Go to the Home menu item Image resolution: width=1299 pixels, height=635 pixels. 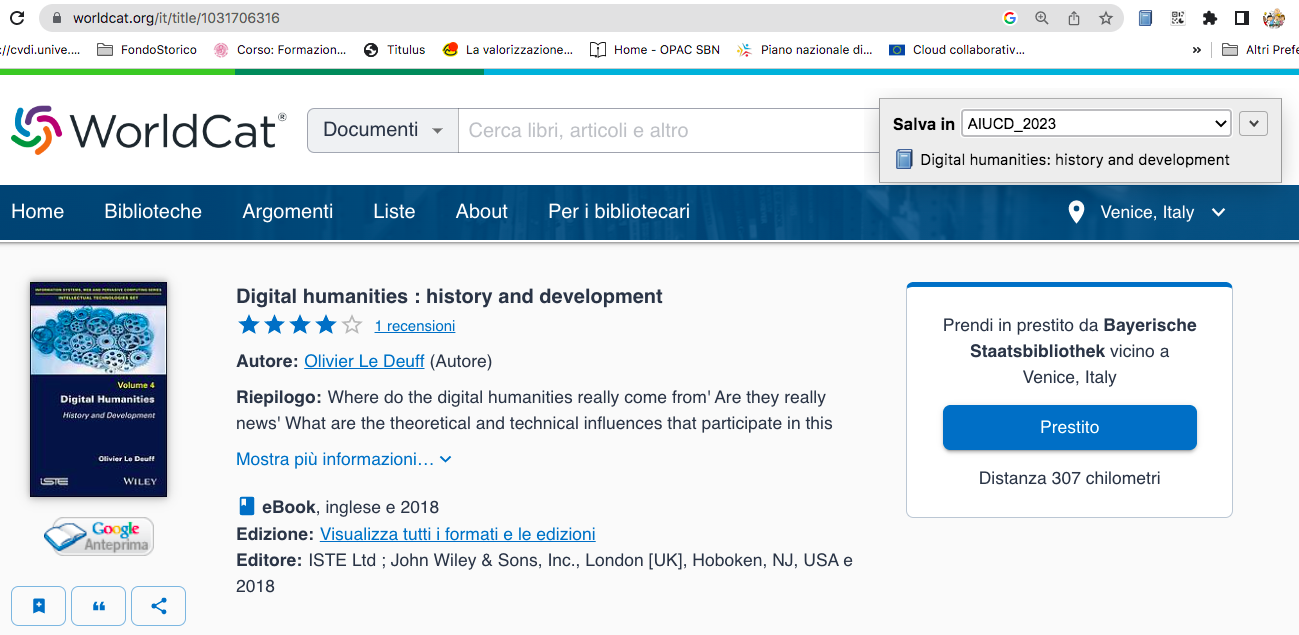tap(37, 211)
